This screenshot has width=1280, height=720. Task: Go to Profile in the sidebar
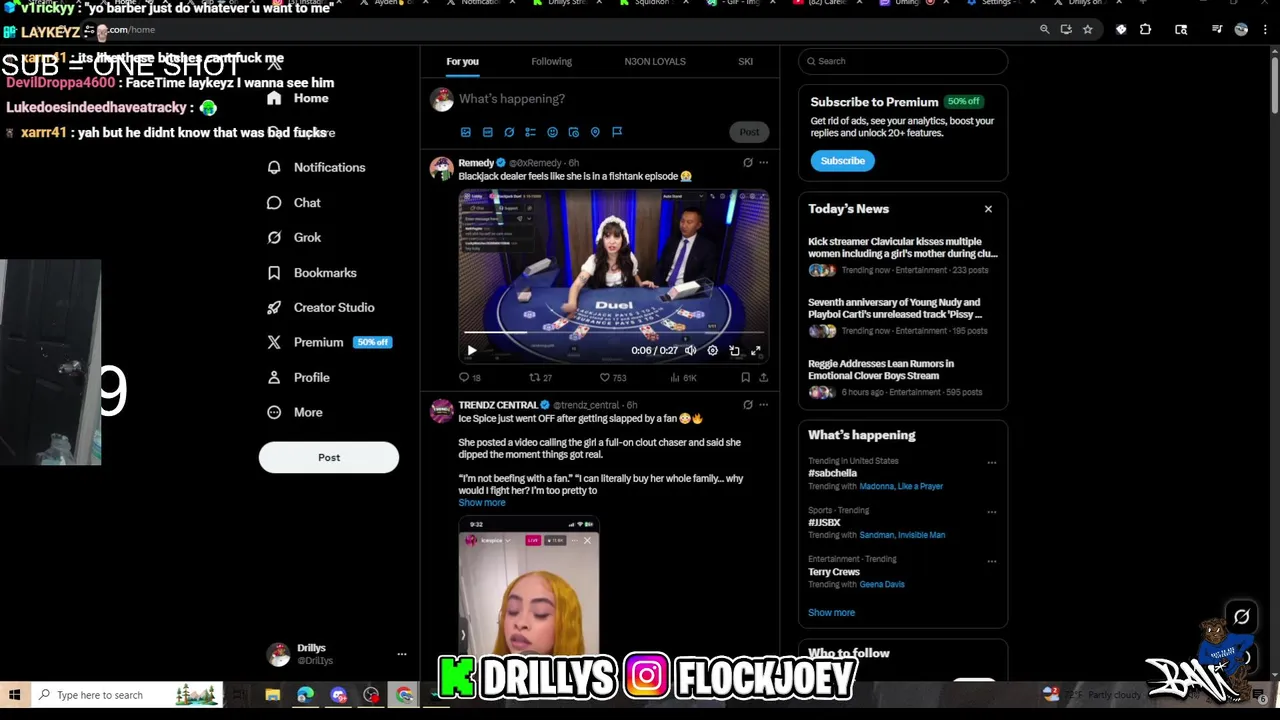(x=298, y=377)
